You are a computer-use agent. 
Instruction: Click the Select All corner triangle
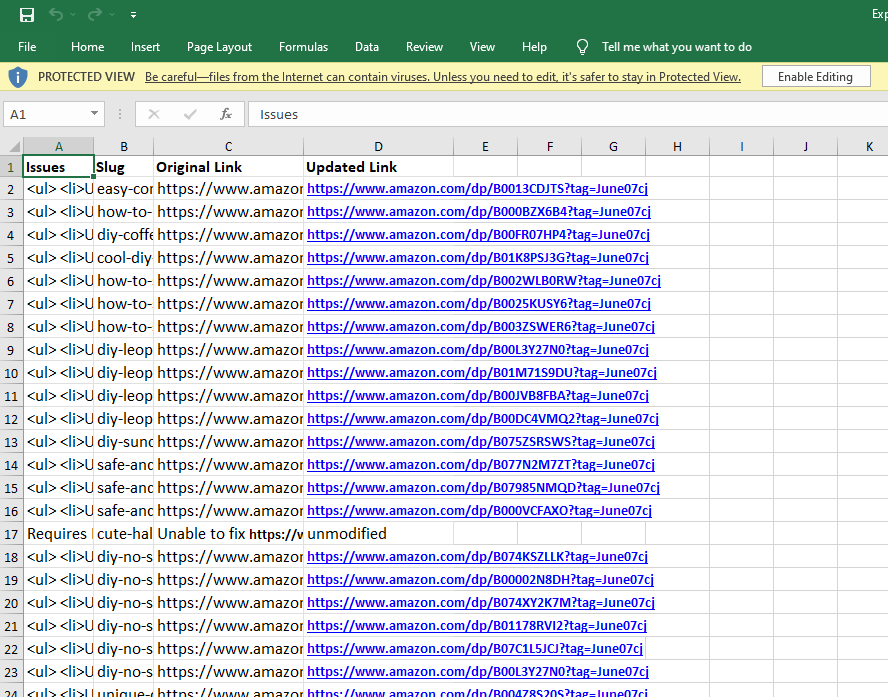coord(14,146)
